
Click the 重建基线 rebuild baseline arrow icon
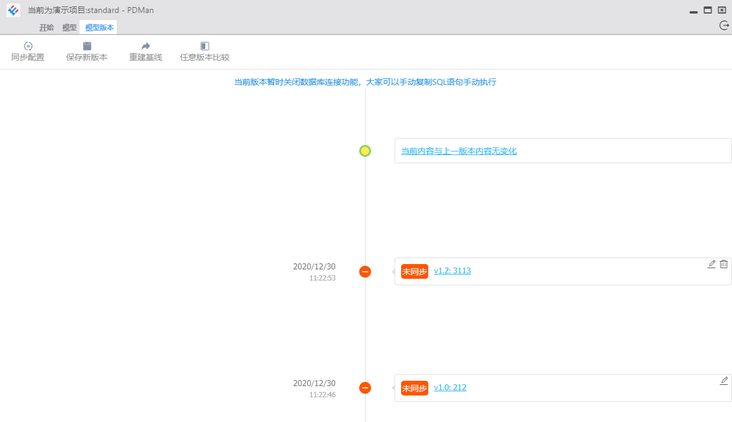[146, 46]
